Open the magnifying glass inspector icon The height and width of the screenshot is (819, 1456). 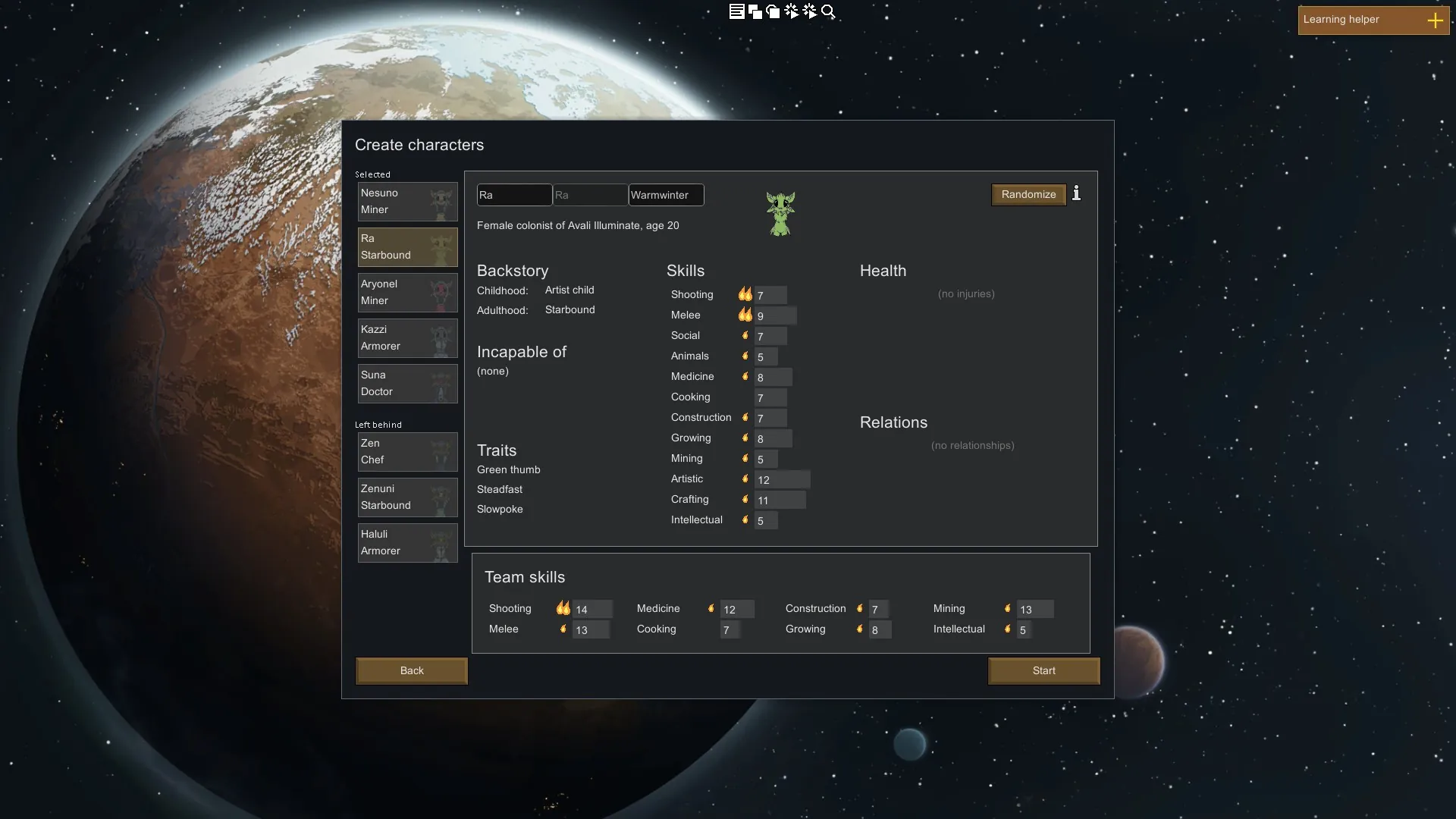point(828,11)
